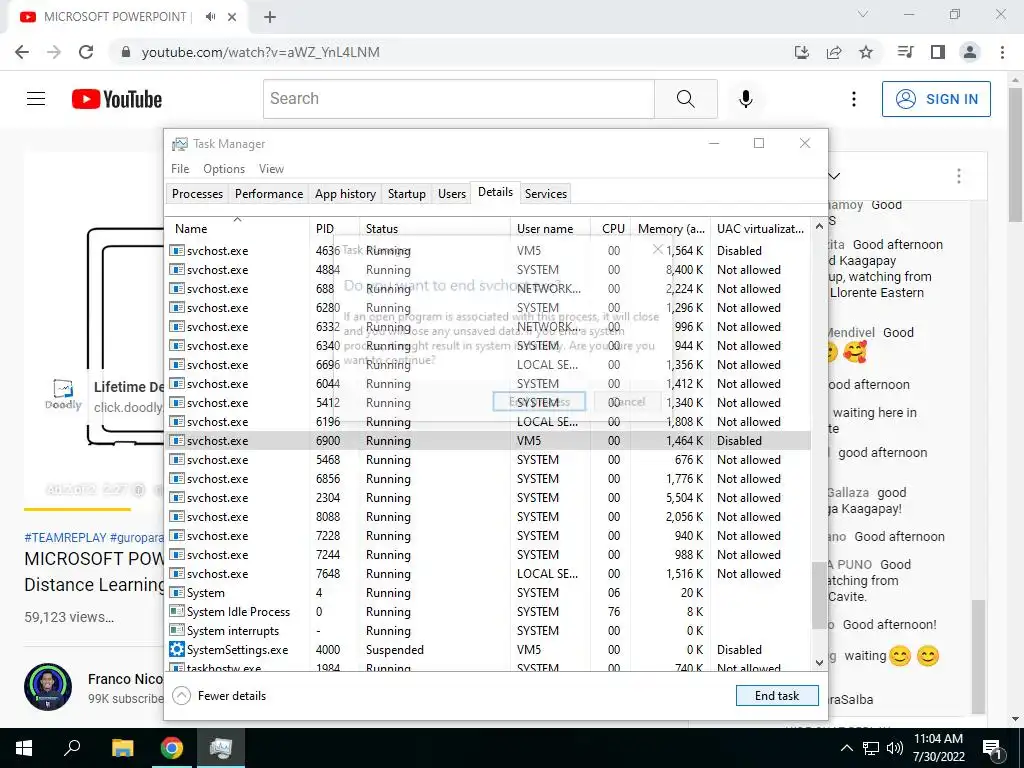The height and width of the screenshot is (768, 1024).
Task: Open live chat three-dot options menu
Action: coord(959,176)
